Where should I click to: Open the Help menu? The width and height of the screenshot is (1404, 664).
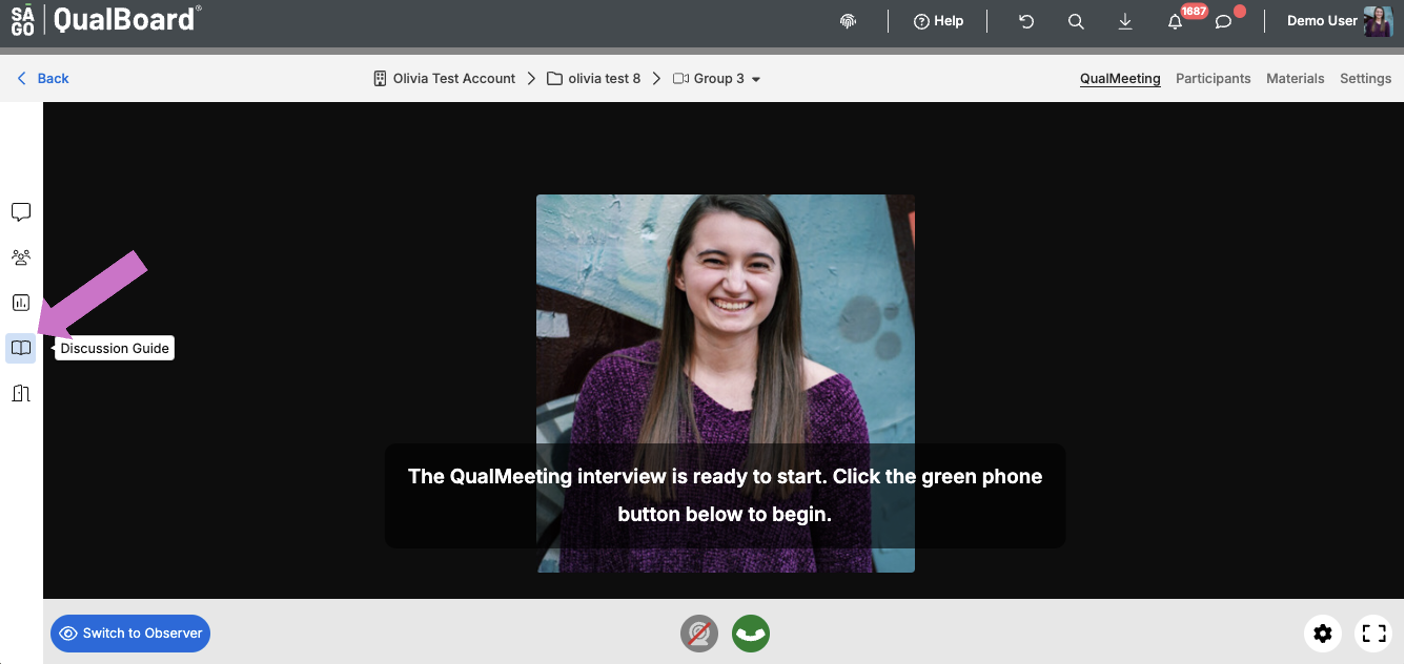click(x=938, y=21)
